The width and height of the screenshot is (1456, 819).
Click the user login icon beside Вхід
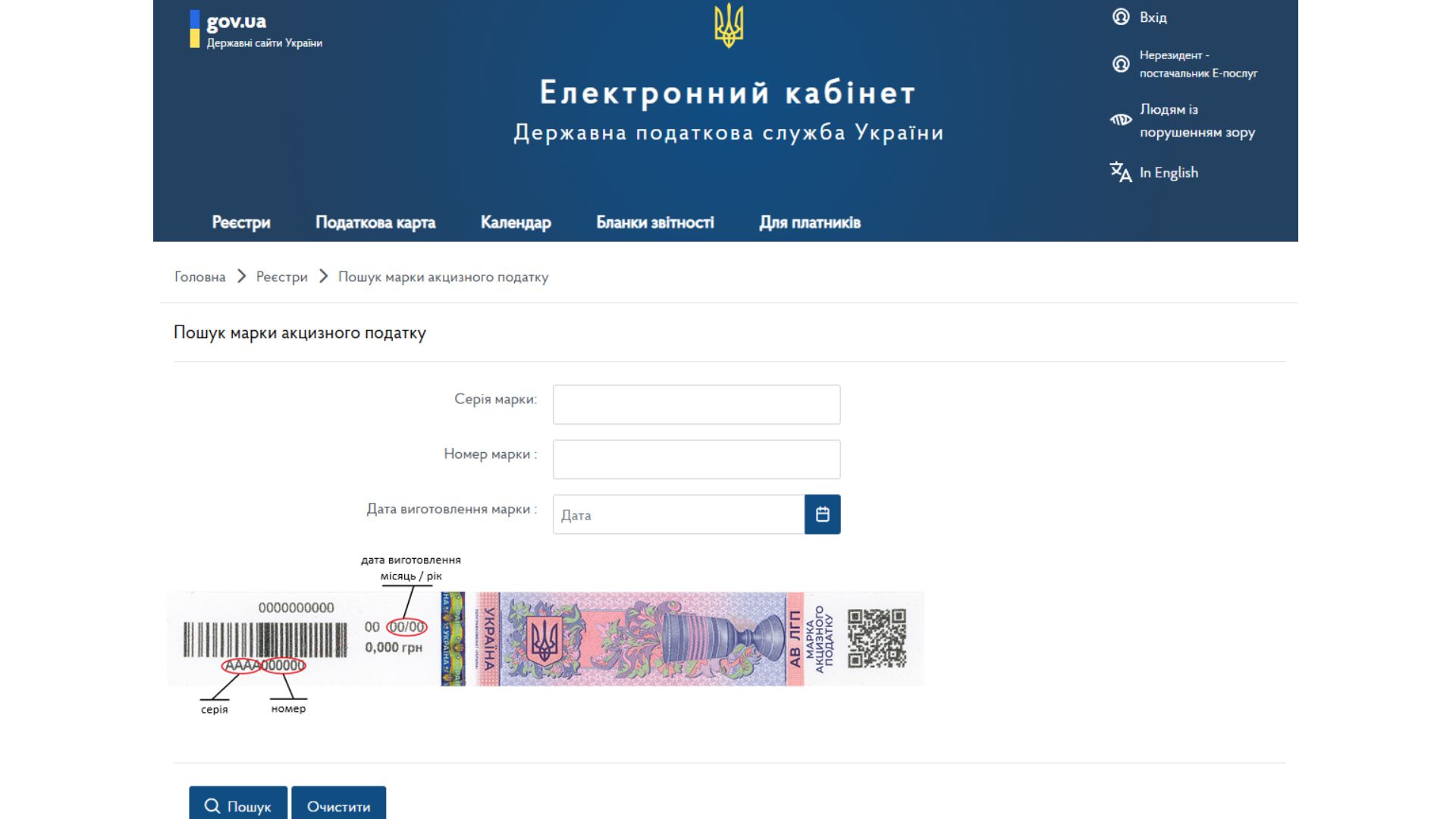click(1121, 17)
